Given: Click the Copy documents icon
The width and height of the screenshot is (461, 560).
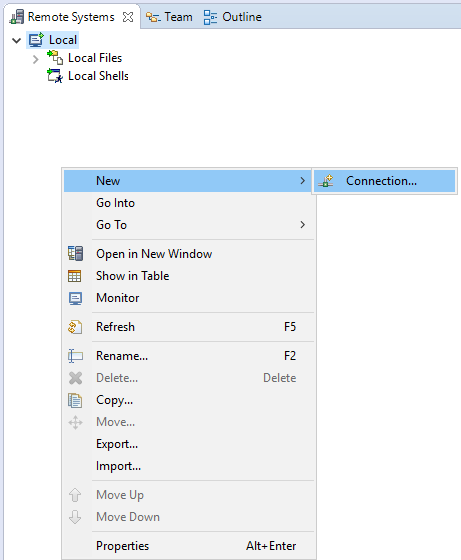Looking at the screenshot, I should (75, 400).
